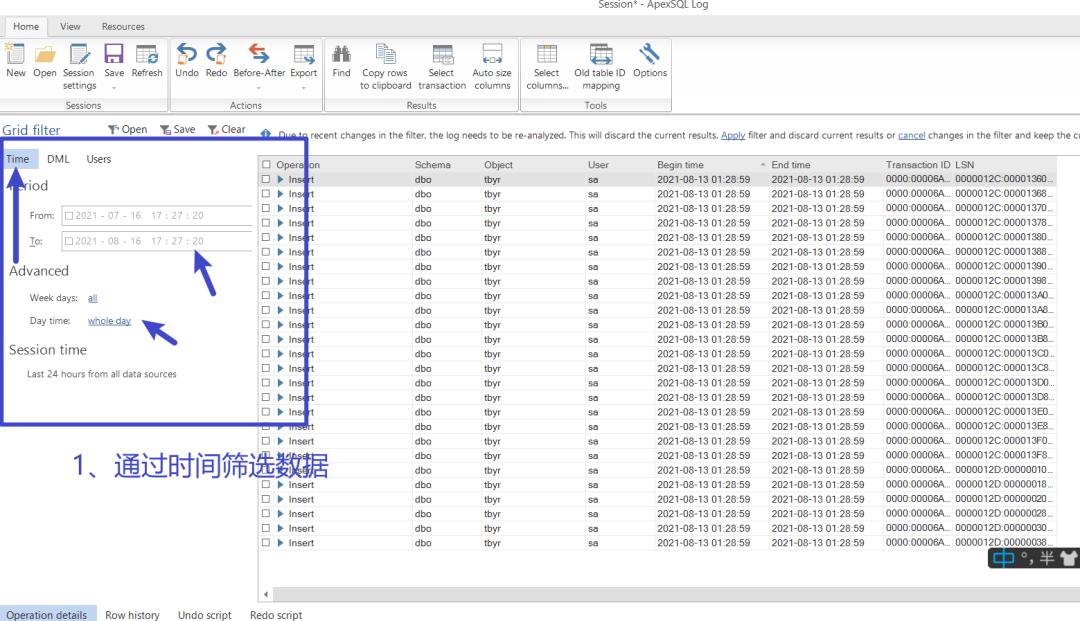The width and height of the screenshot is (1080, 621).
Task: Clear the grid filter
Action: [228, 128]
